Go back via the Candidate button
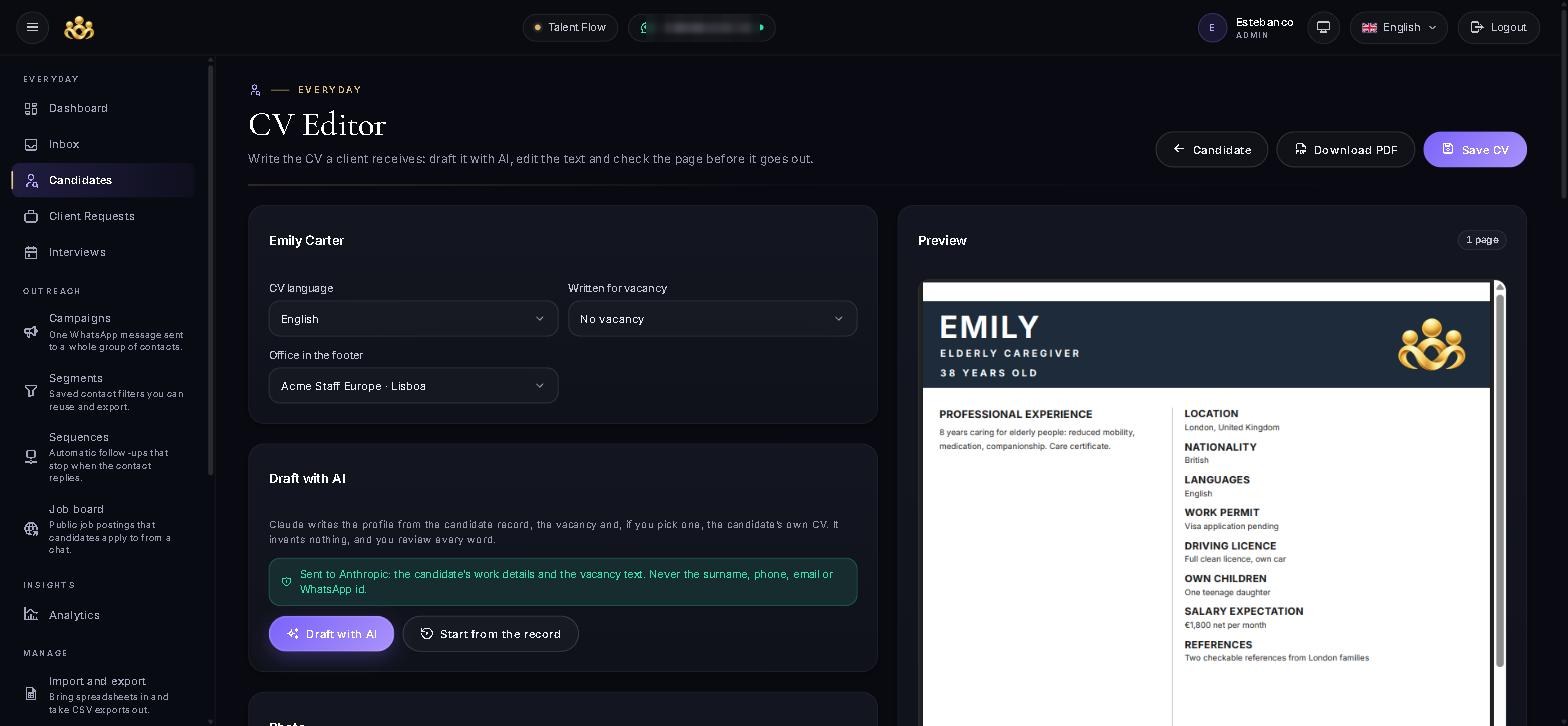 pos(1211,150)
